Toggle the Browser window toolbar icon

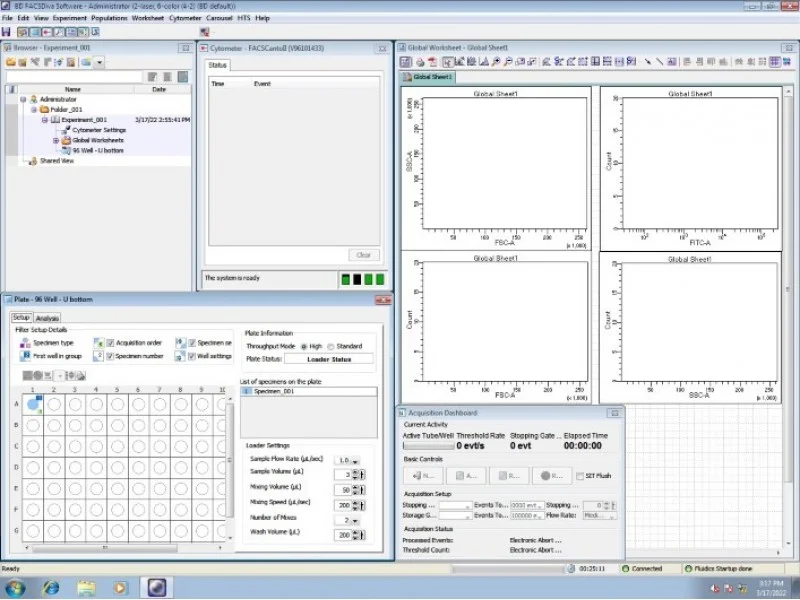point(22,32)
